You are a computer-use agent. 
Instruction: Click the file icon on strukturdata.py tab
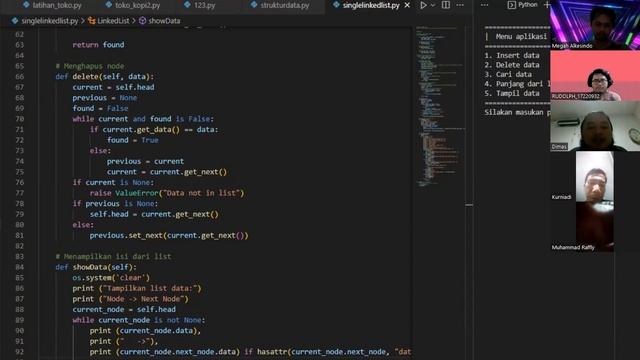tap(254, 5)
